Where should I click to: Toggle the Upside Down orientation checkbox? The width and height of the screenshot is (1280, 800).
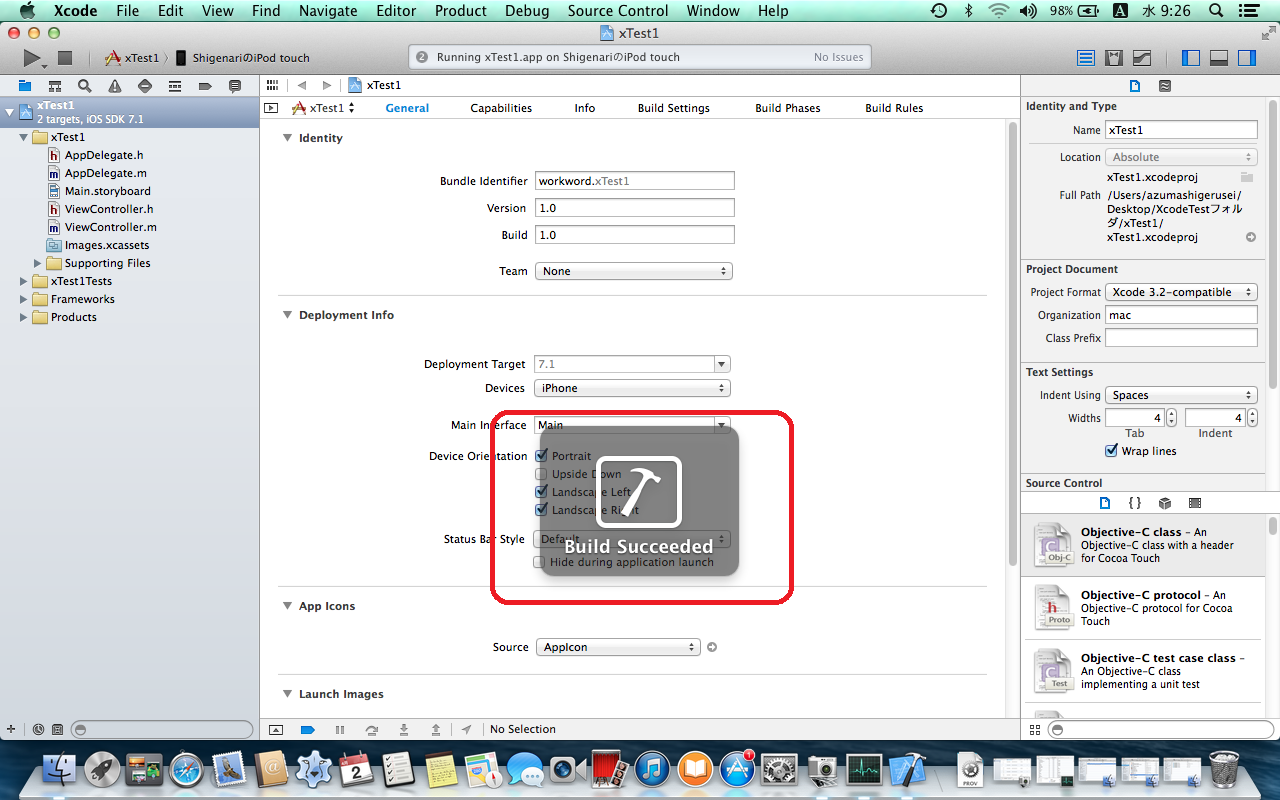541,474
